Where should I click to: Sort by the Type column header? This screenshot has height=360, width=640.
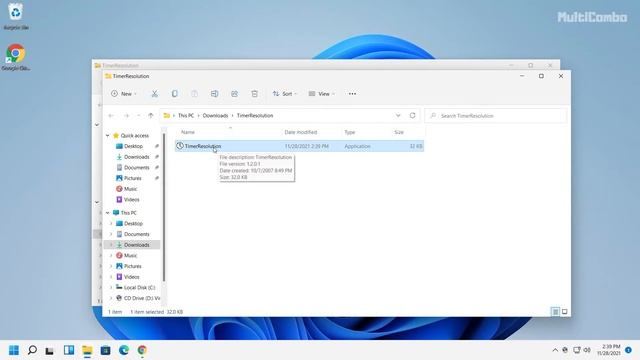pyautogui.click(x=350, y=132)
